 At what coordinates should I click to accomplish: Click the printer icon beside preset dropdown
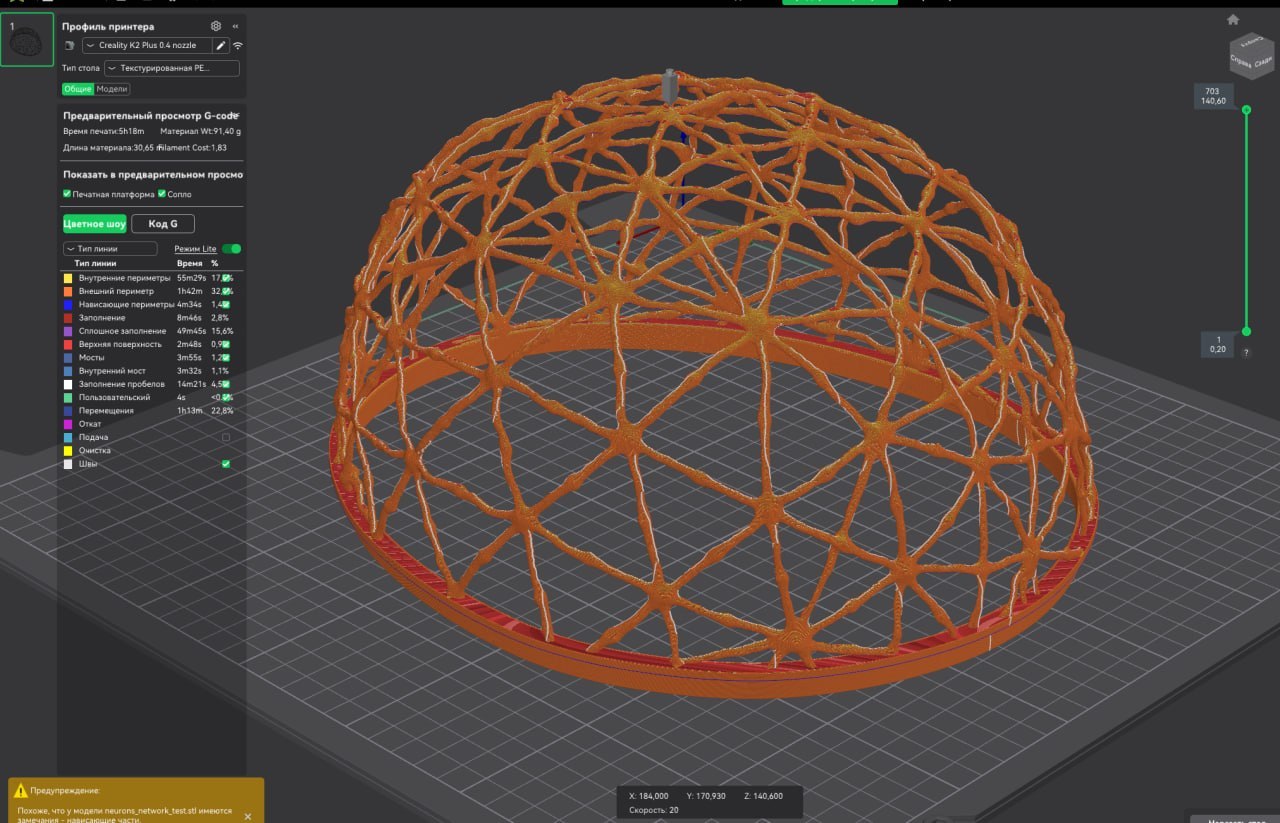70,46
